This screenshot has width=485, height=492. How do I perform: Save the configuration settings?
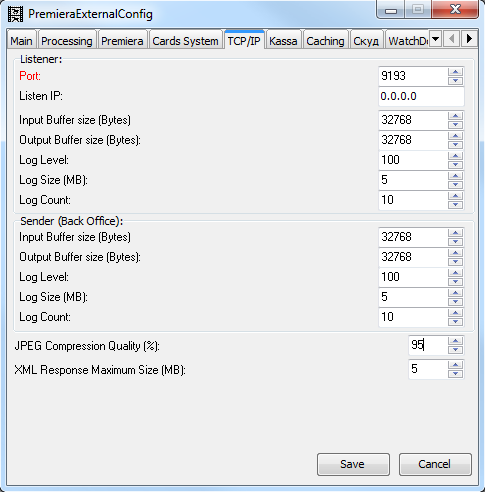353,464
